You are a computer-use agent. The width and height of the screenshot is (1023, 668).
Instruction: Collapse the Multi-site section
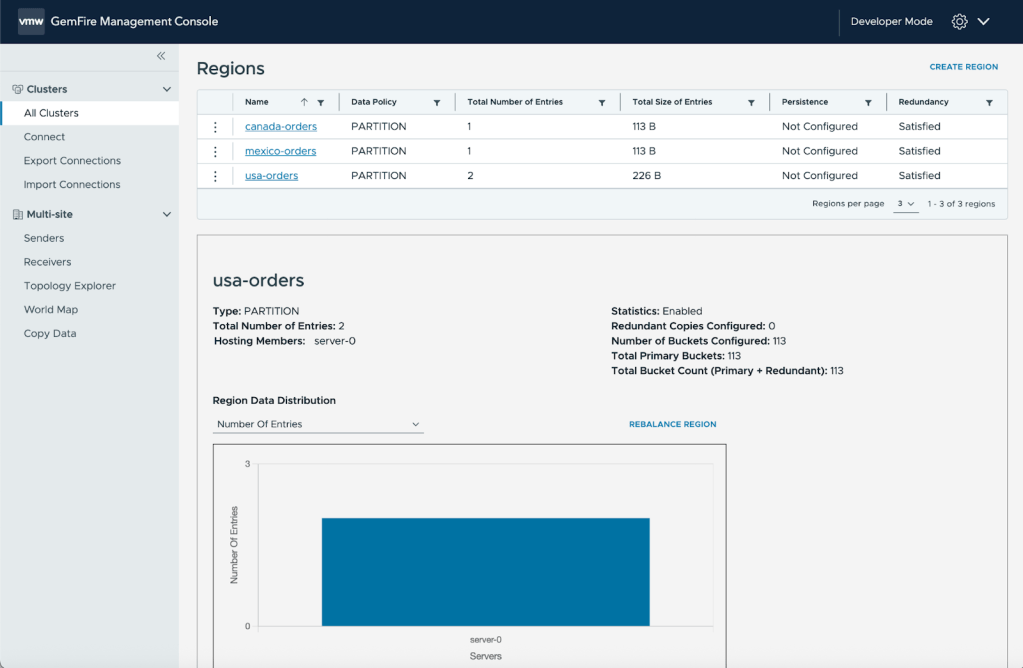point(167,214)
